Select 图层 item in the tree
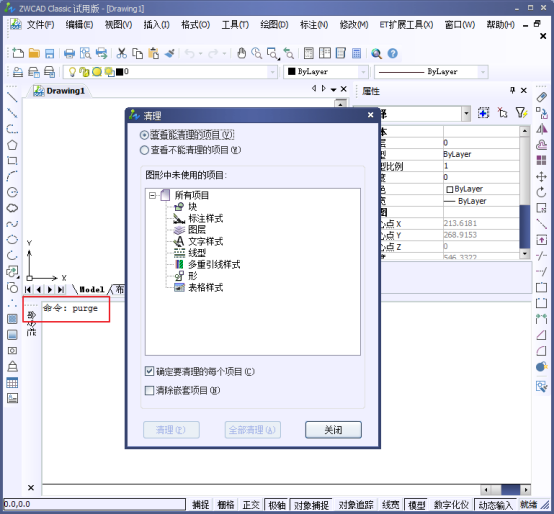This screenshot has height=514, width=554. (x=197, y=230)
